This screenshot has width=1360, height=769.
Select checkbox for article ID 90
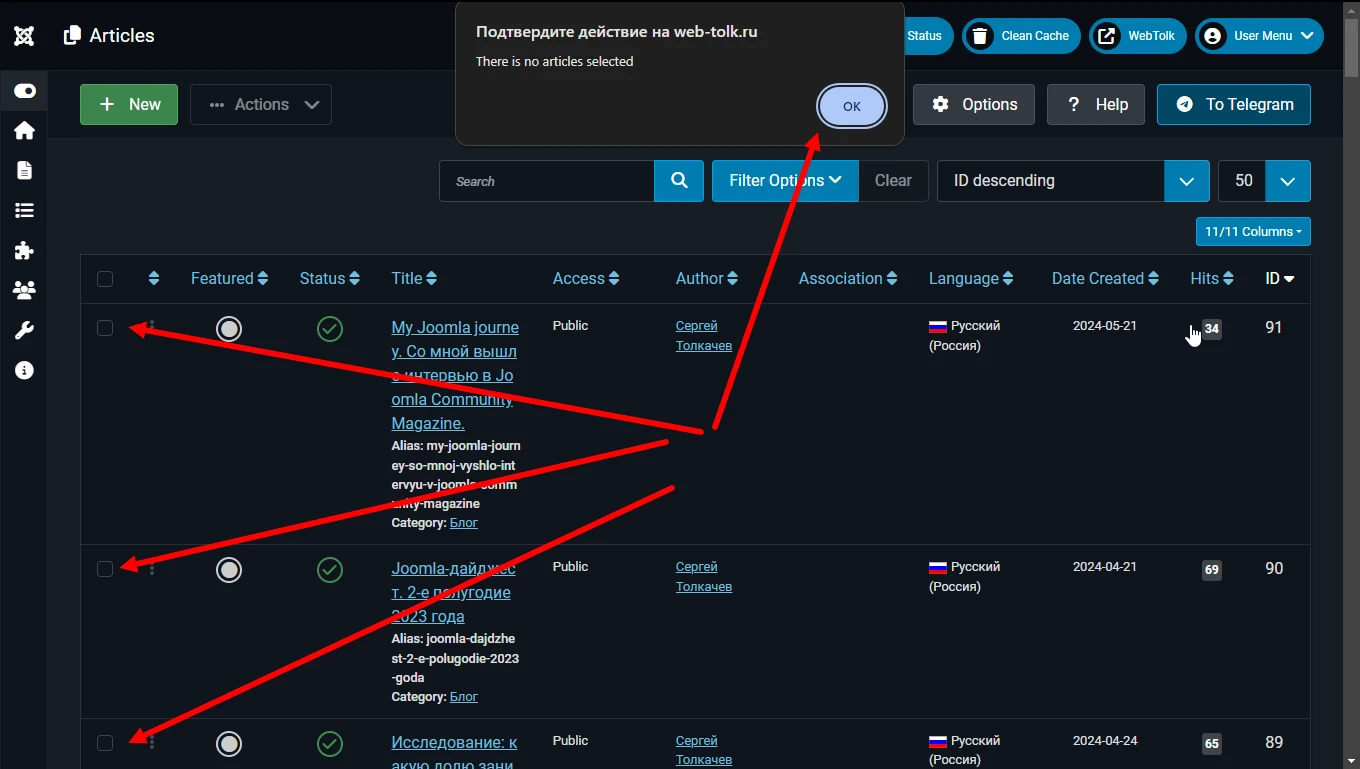click(105, 569)
